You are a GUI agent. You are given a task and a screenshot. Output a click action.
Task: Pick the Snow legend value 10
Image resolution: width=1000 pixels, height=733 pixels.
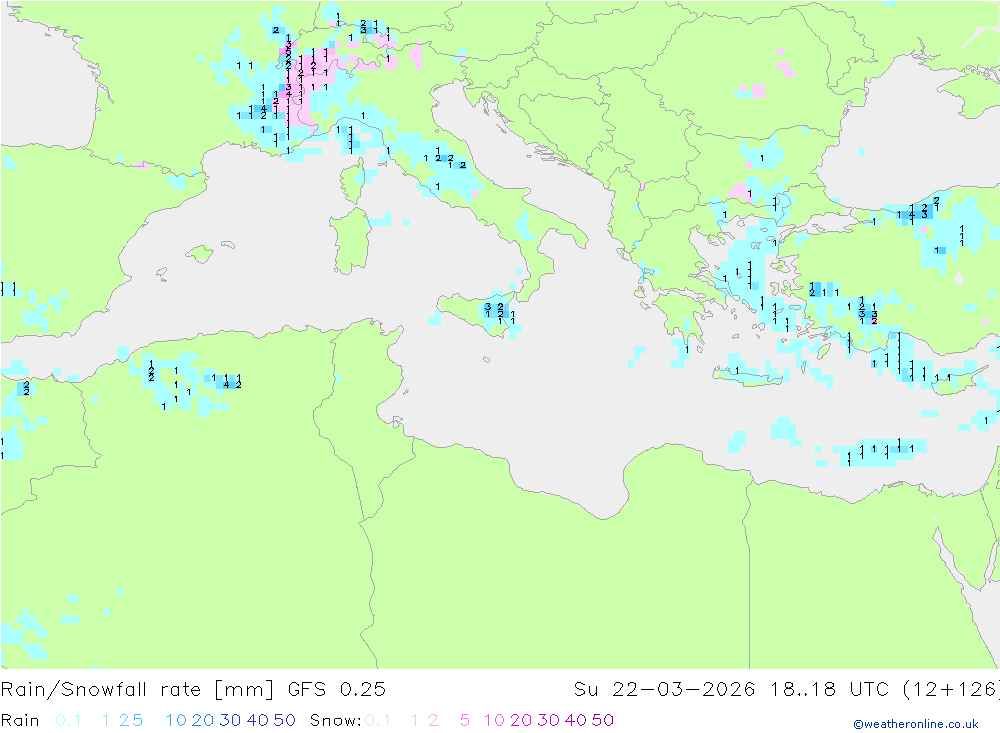pyautogui.click(x=494, y=720)
